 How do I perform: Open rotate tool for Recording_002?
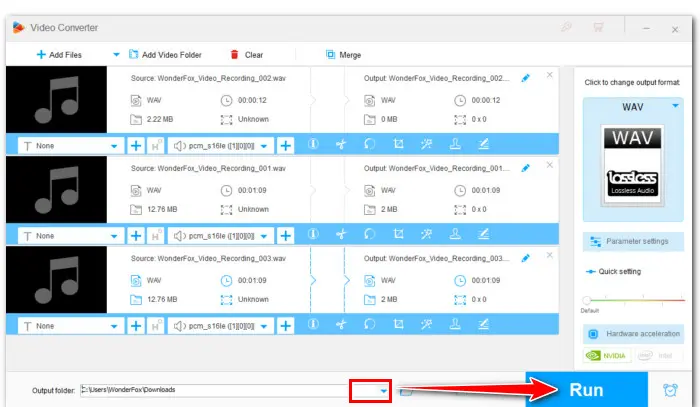pyautogui.click(x=369, y=144)
